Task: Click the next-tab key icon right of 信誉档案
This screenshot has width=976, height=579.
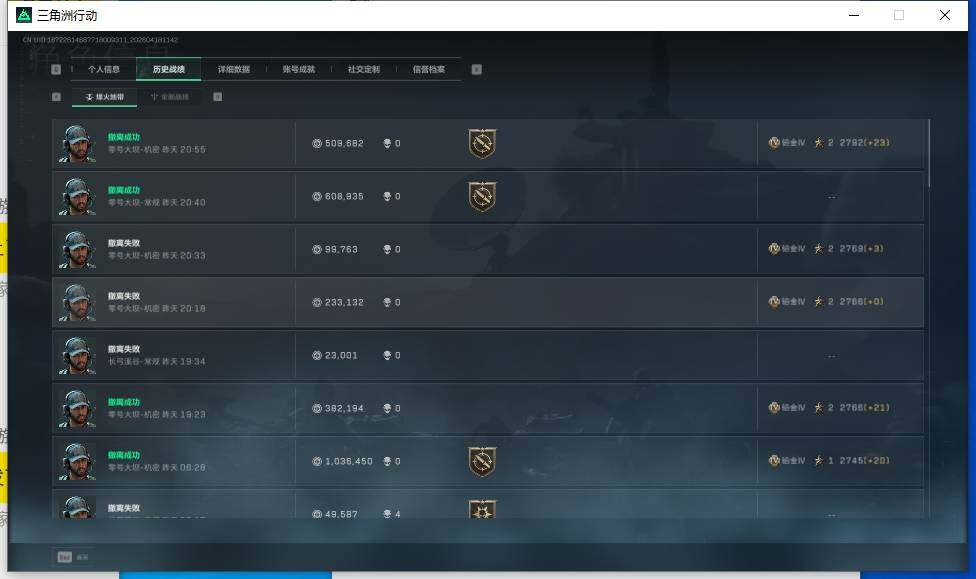Action: click(x=477, y=69)
